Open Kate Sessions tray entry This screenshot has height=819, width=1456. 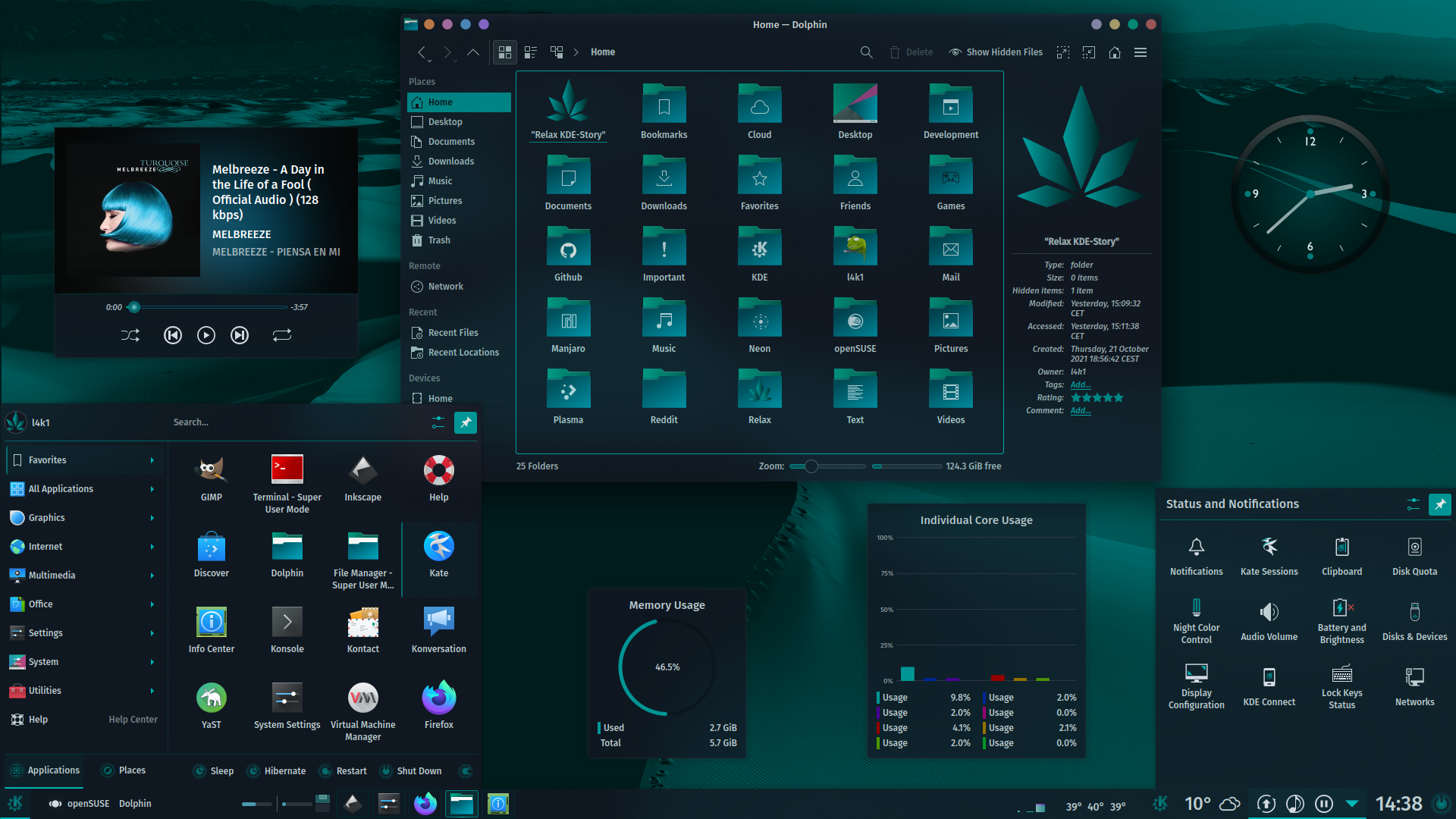[x=1269, y=557]
